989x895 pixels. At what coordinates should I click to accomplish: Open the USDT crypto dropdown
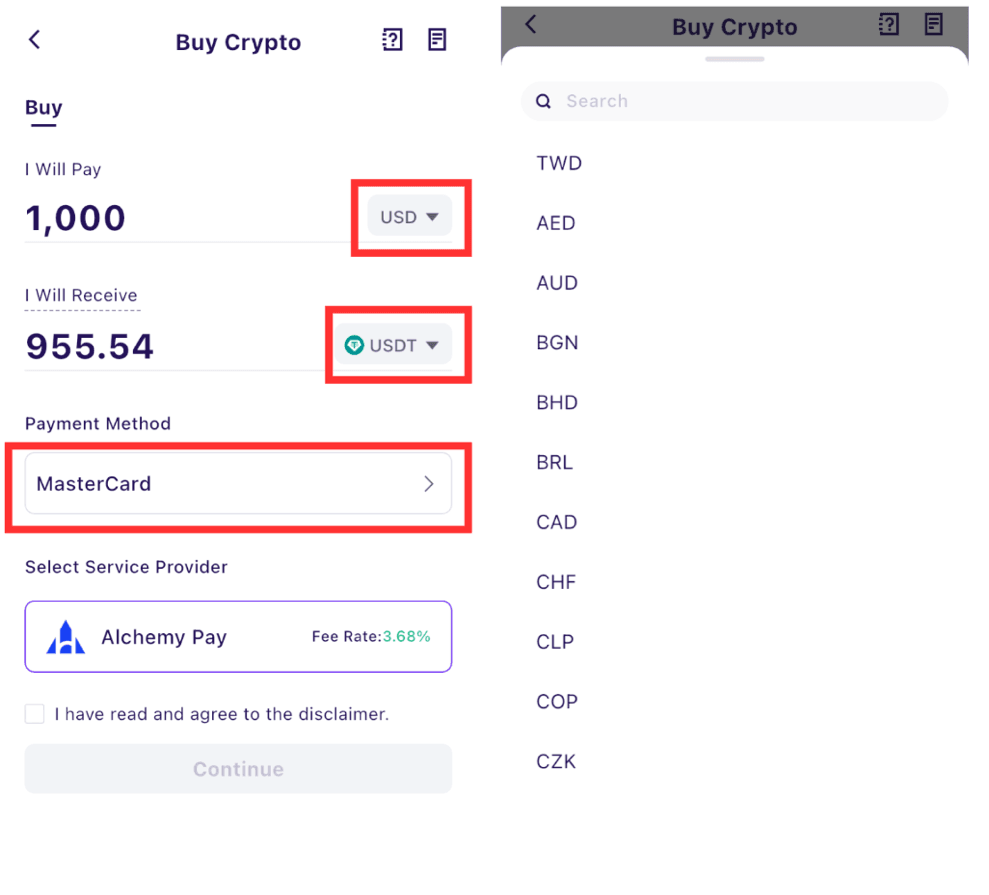coord(393,344)
